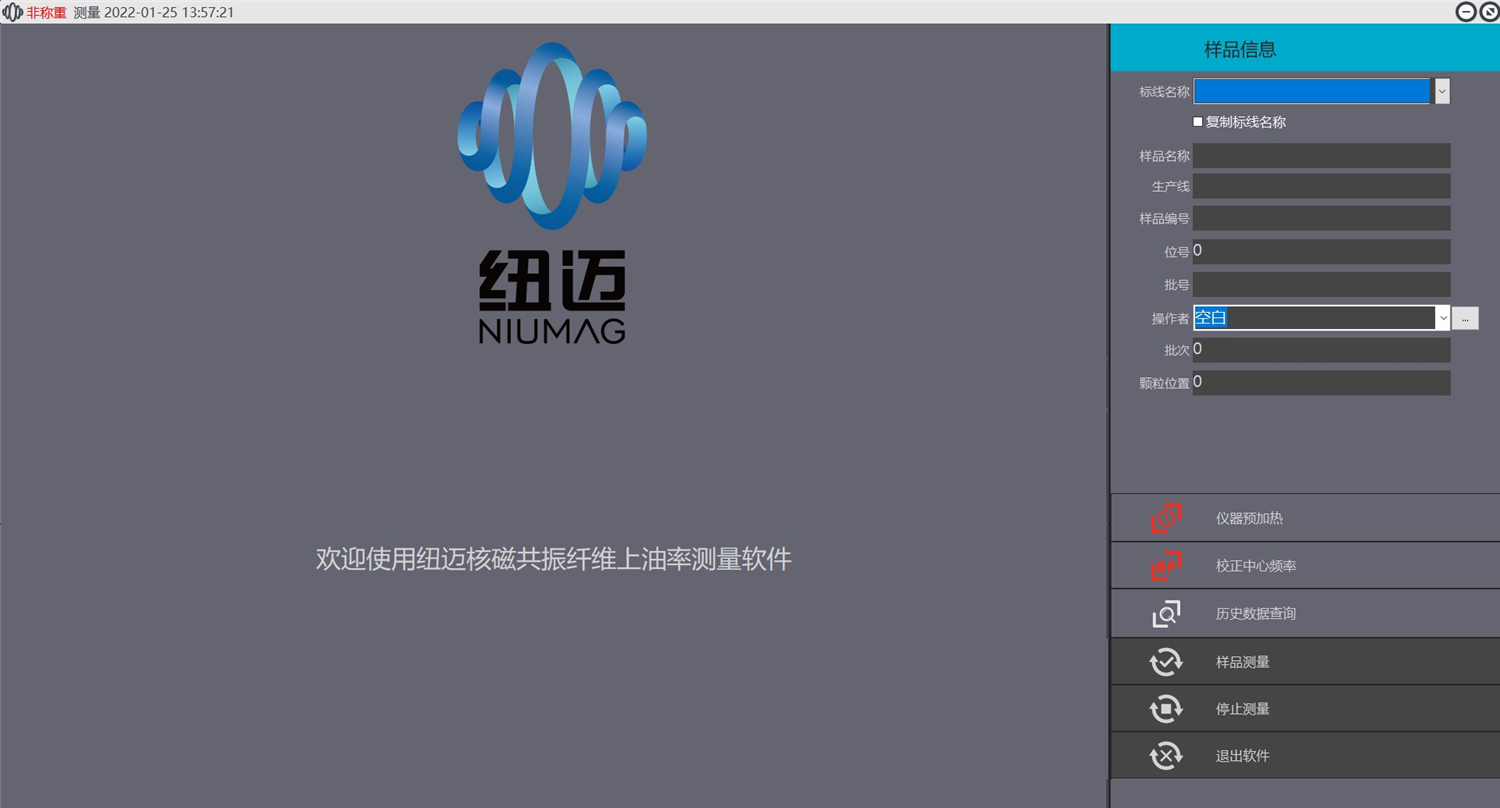Click the 停止测量 stop icon

(1165, 708)
